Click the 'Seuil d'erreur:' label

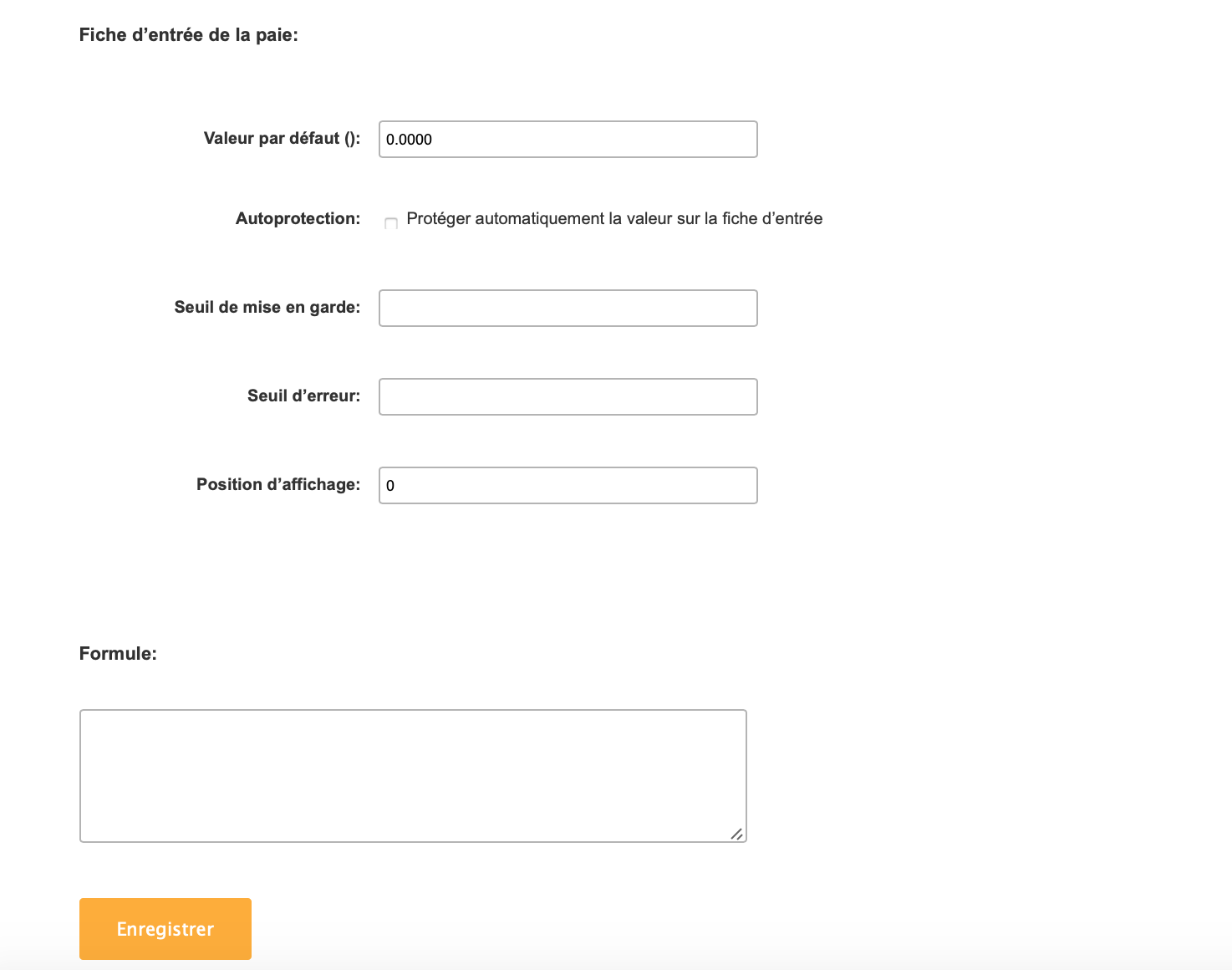click(303, 396)
